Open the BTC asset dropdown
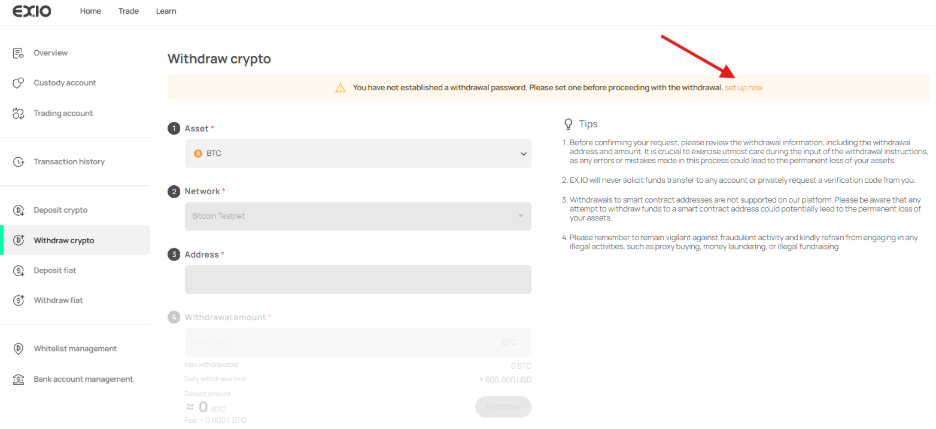 coord(357,153)
